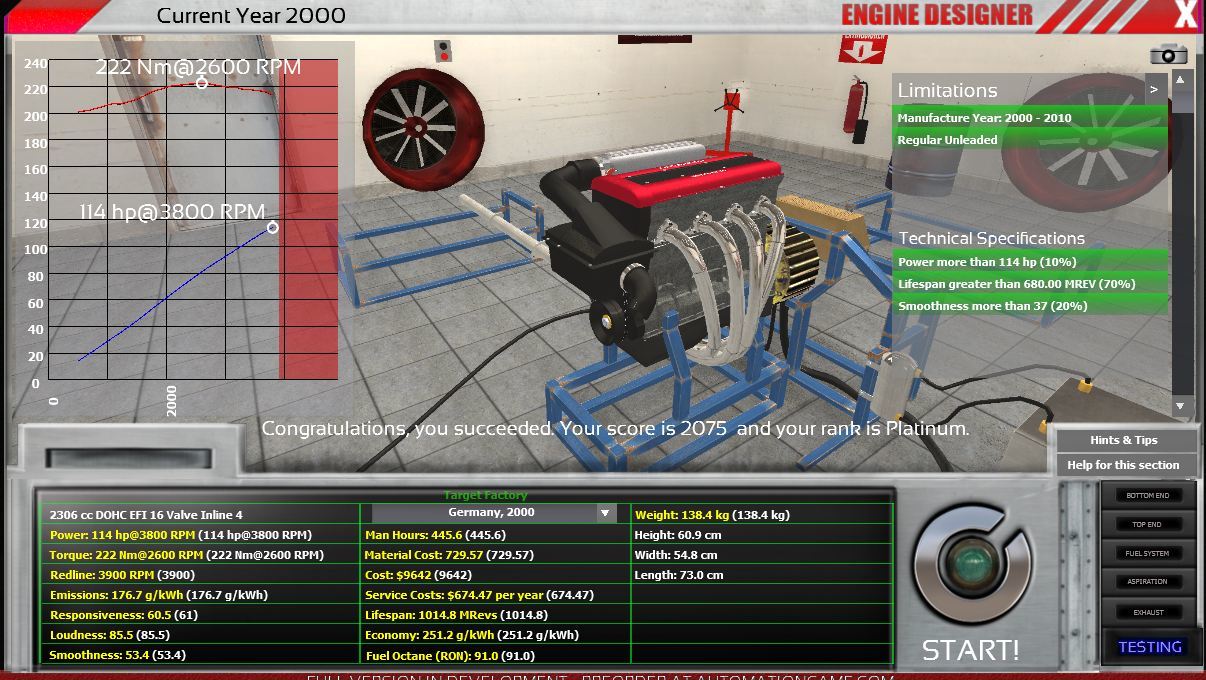
Task: Click the peak power marker on graph
Action: [x=272, y=228]
